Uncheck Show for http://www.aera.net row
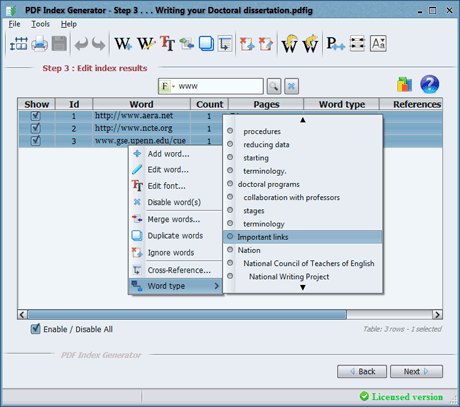 36,116
